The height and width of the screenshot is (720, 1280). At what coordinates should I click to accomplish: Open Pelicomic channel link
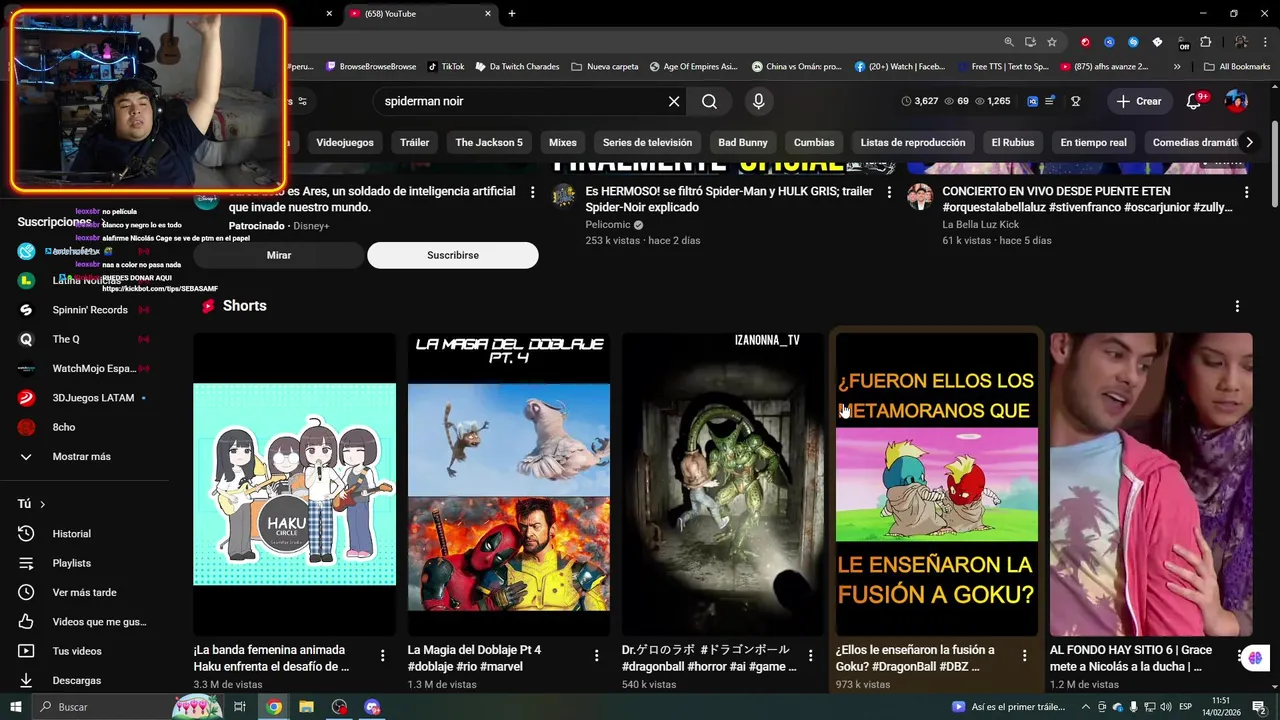click(608, 225)
